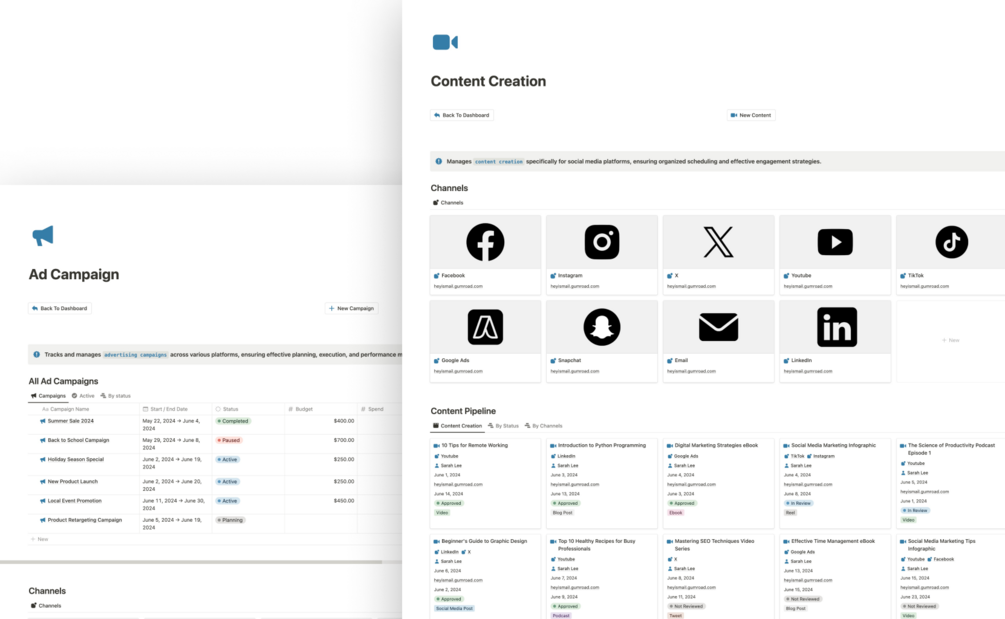
Task: Select Active tab in All Ad Campaigns
Action: tap(83, 396)
